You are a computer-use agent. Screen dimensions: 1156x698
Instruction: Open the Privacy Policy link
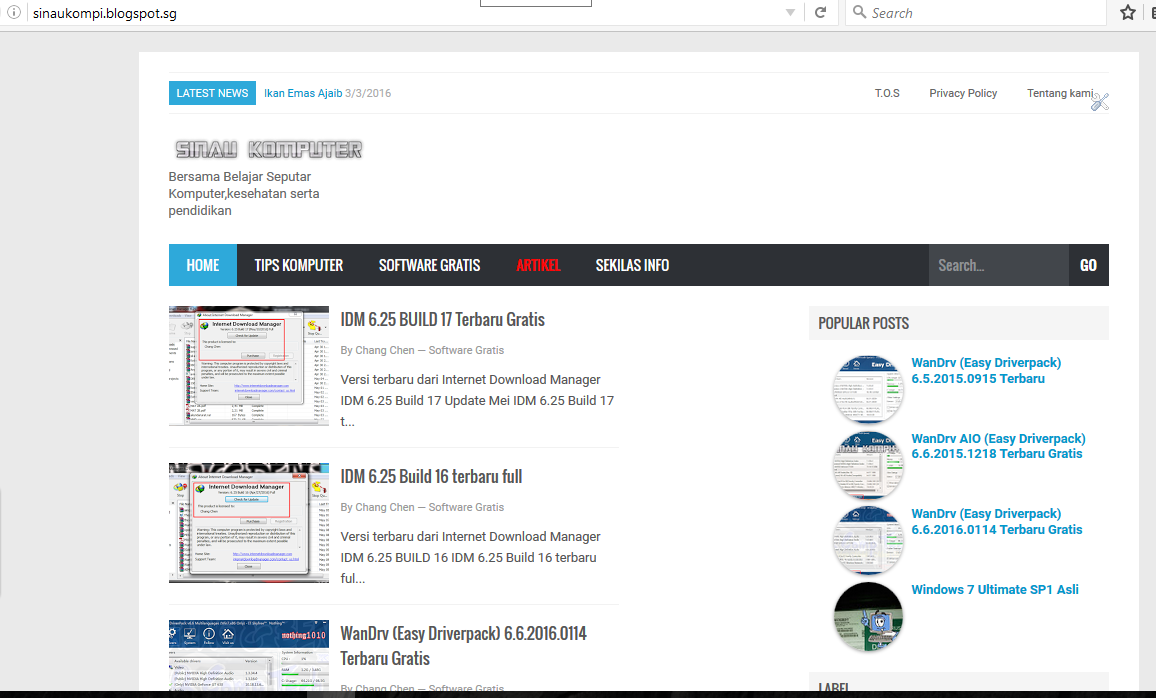coord(963,93)
